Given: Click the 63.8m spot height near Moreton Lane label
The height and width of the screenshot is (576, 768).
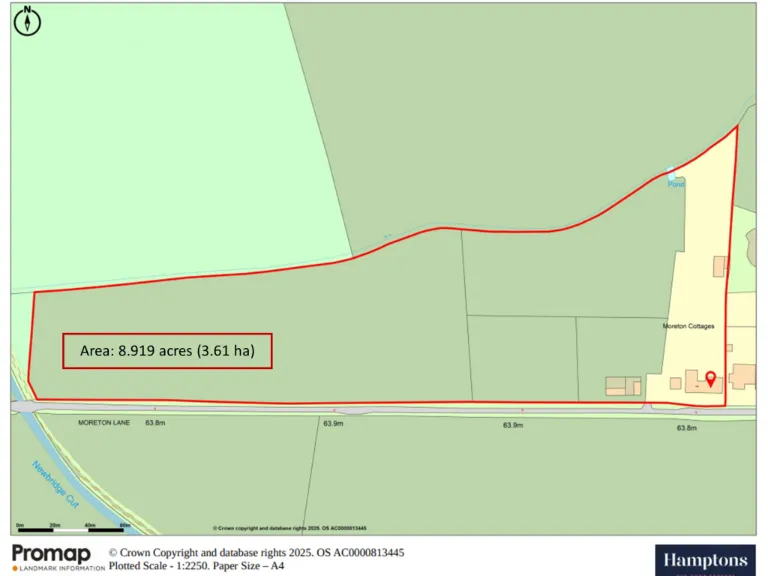Looking at the screenshot, I should [155, 423].
